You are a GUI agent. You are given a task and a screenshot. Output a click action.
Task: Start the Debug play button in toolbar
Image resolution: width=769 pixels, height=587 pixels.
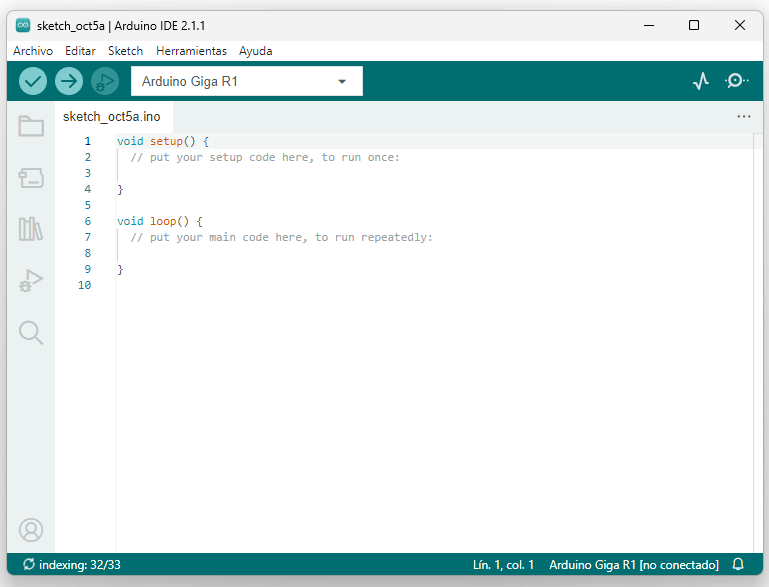(x=104, y=81)
